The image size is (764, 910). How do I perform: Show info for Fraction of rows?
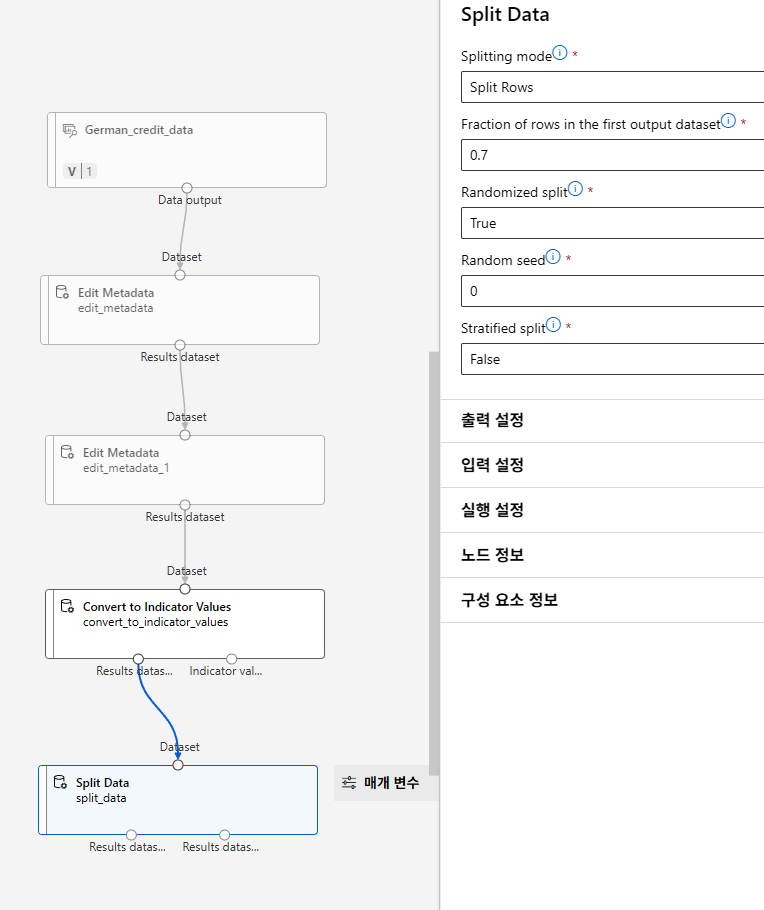pos(728,121)
